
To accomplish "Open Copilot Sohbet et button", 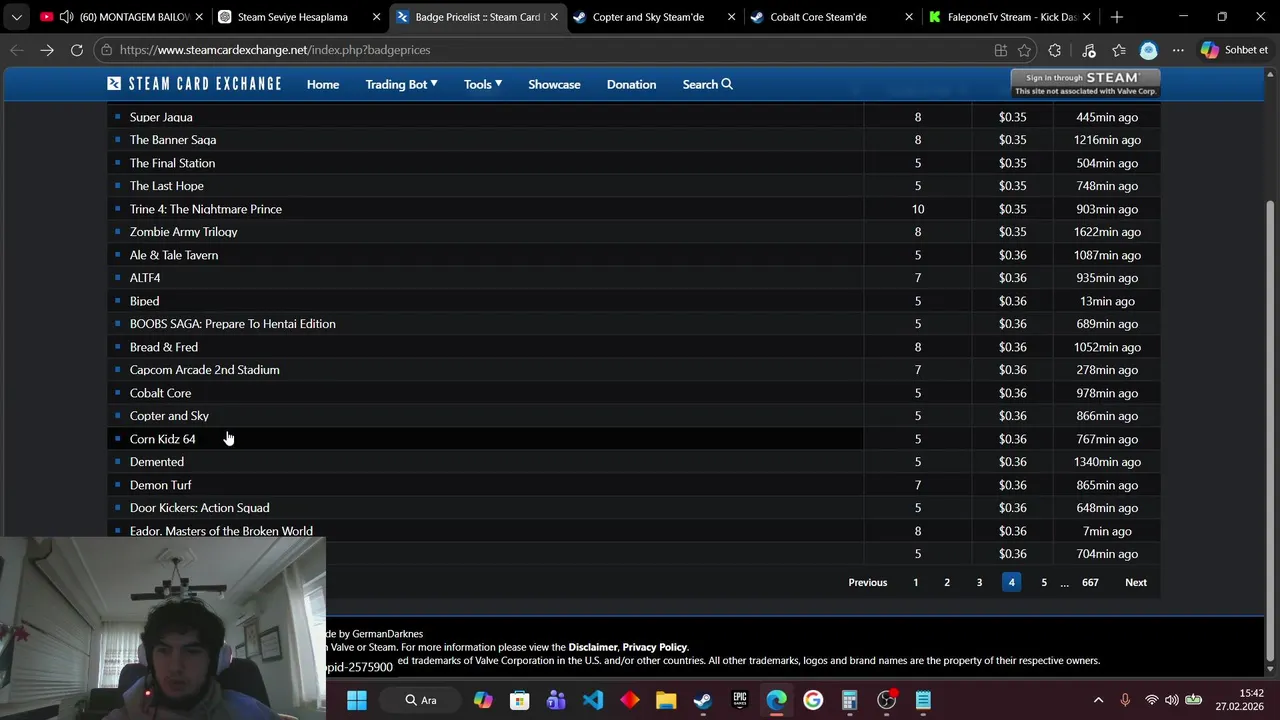I will point(1234,50).
